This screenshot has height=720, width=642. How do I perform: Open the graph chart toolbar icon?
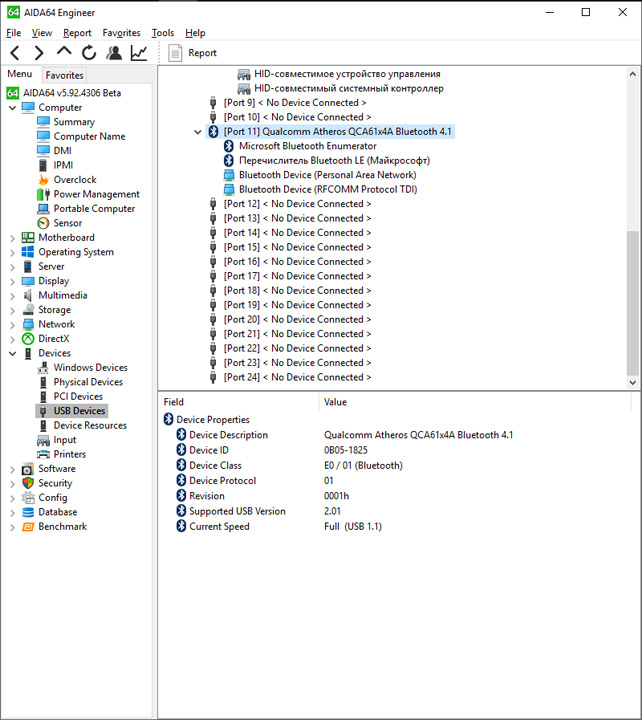pos(139,53)
